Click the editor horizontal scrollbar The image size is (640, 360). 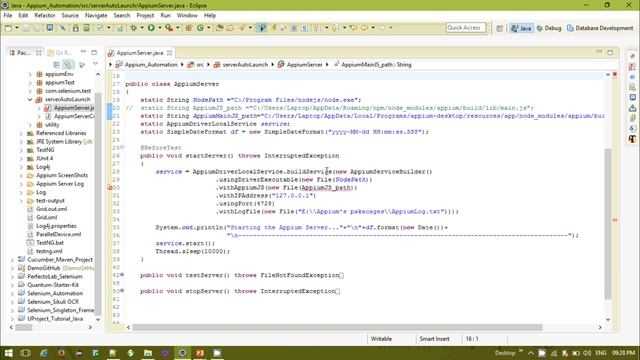point(337,327)
